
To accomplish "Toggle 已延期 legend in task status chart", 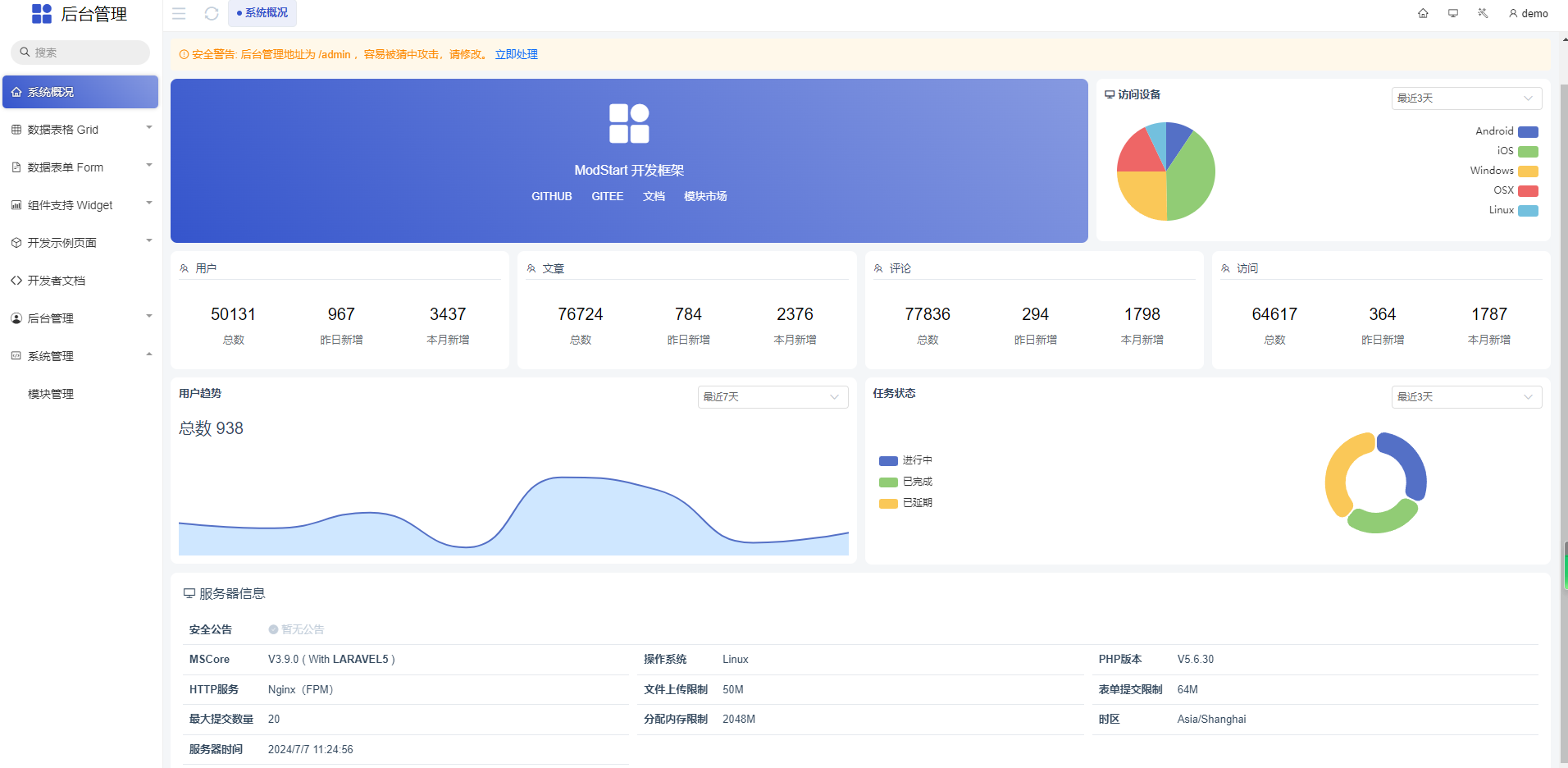I will [905, 503].
